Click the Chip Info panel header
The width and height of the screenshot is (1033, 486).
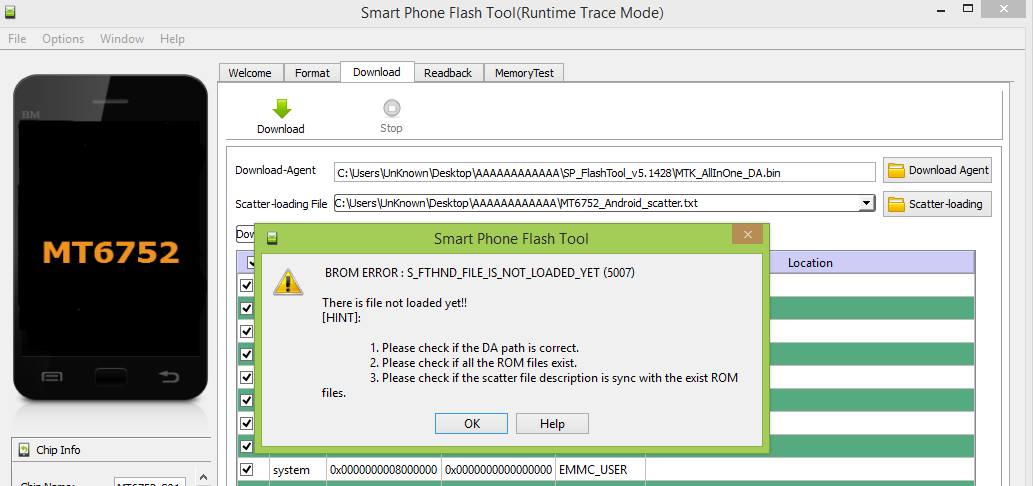pyautogui.click(x=111, y=450)
